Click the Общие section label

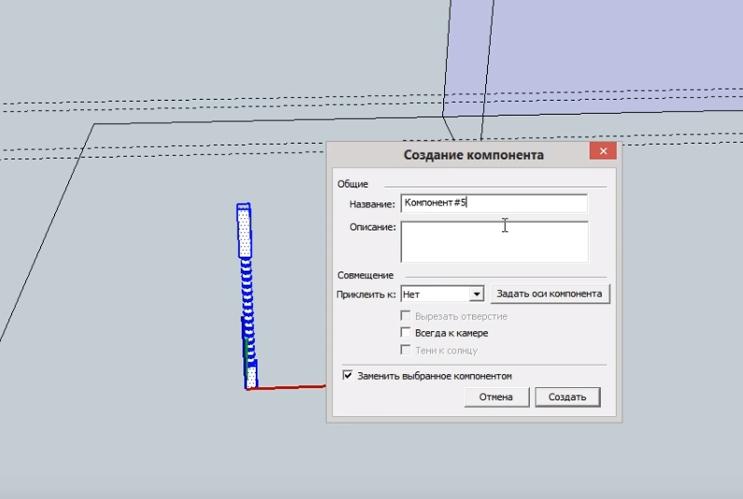353,184
